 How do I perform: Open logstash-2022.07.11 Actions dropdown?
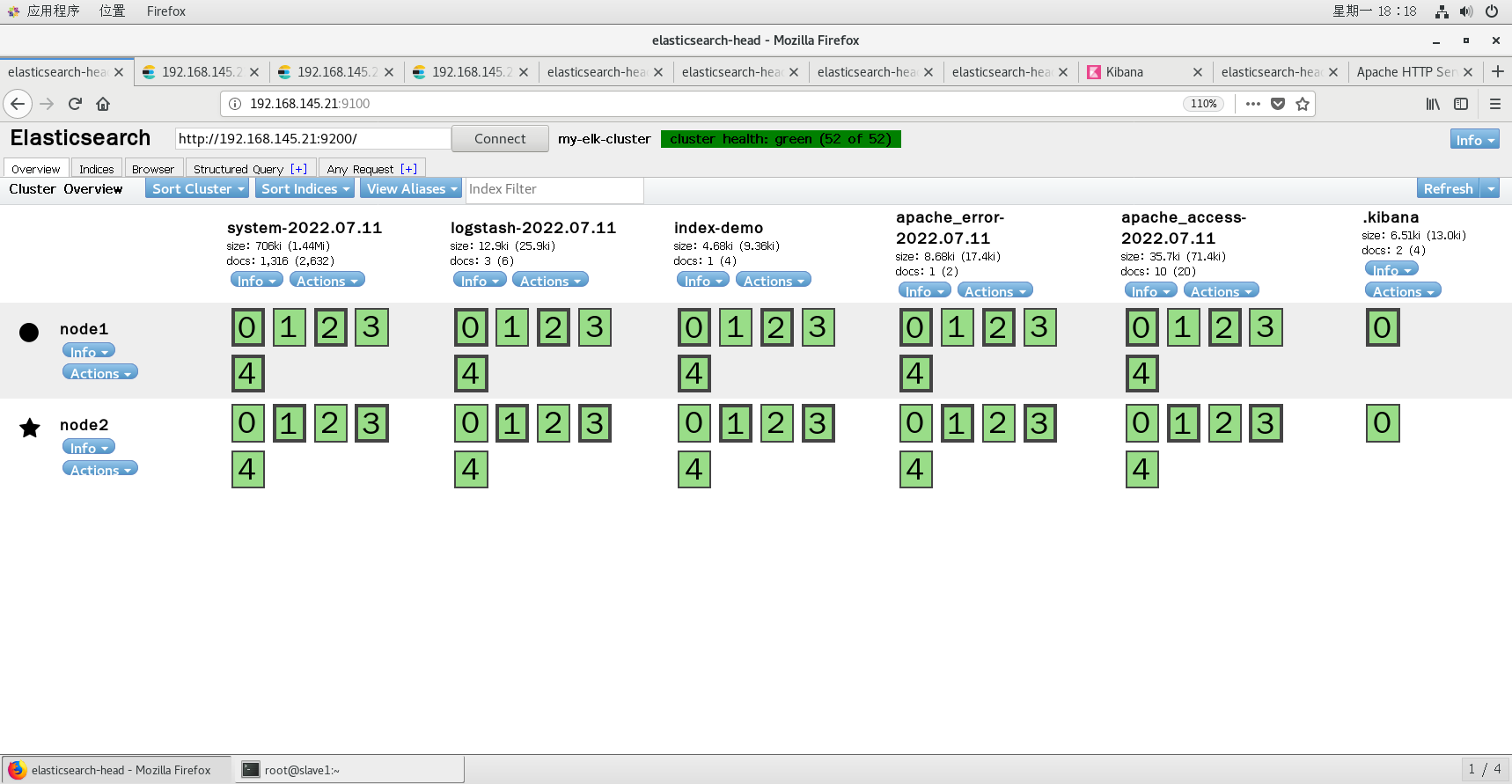coord(550,280)
